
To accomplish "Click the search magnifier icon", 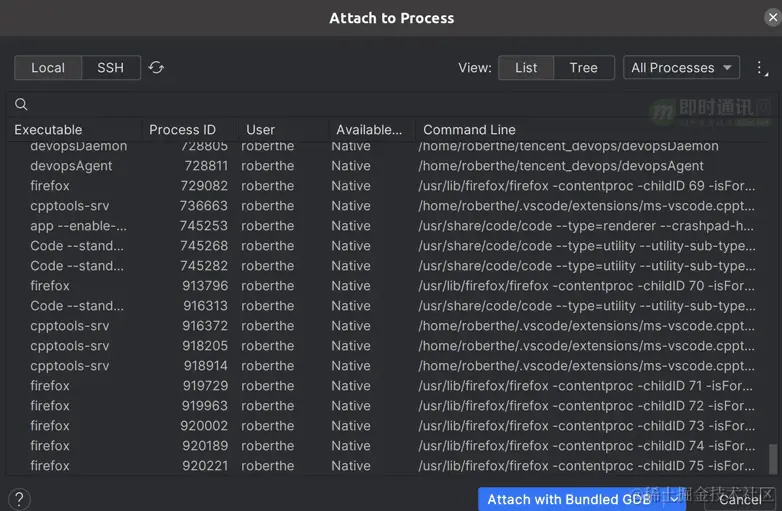I will [21, 104].
